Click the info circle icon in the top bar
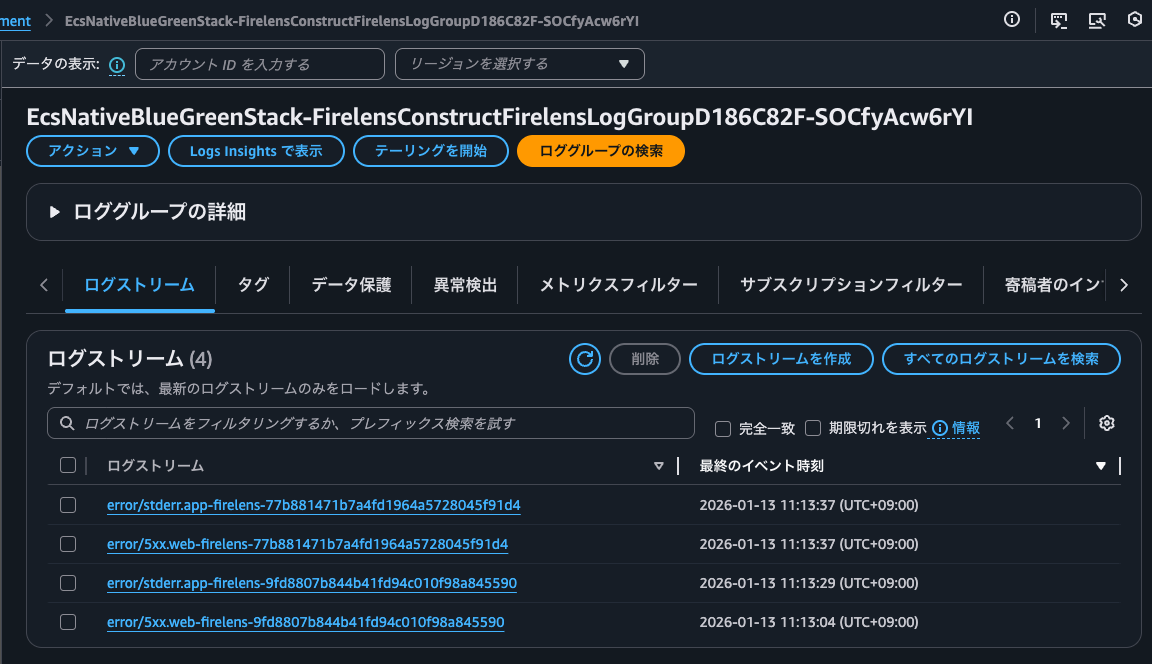This screenshot has height=664, width=1152. click(x=1011, y=19)
